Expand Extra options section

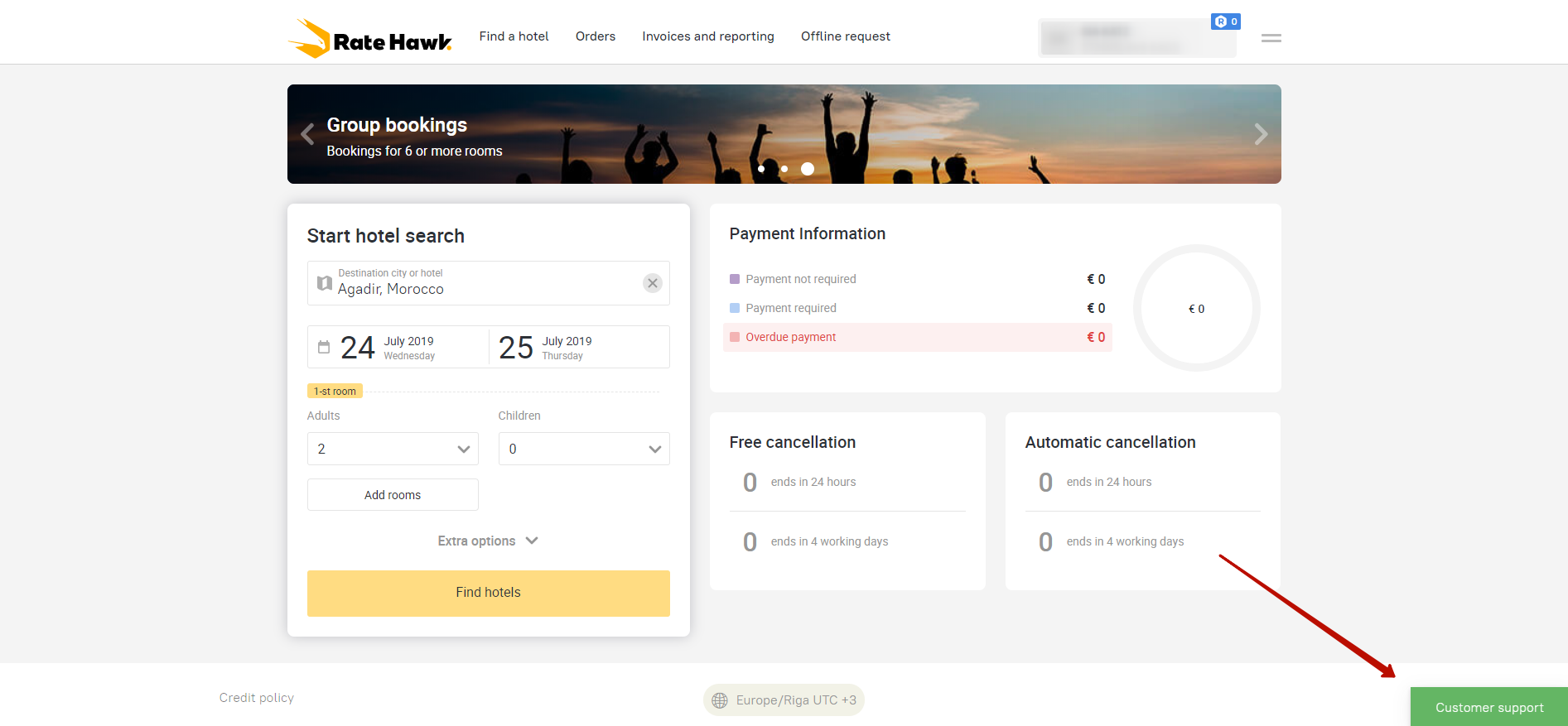tap(488, 541)
